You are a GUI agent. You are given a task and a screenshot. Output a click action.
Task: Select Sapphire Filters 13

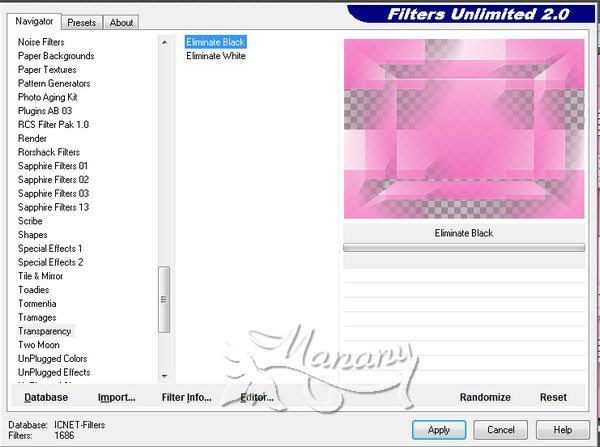53,207
